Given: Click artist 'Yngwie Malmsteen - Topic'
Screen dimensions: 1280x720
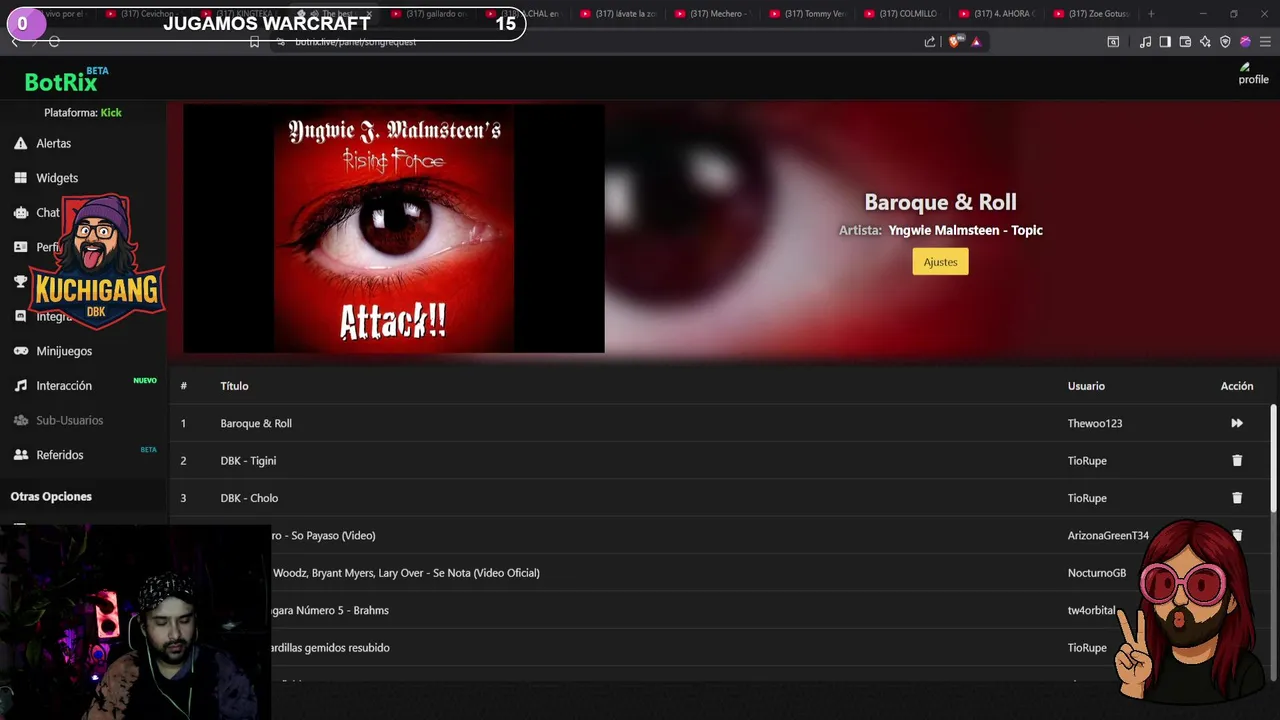Looking at the screenshot, I should coord(965,230).
